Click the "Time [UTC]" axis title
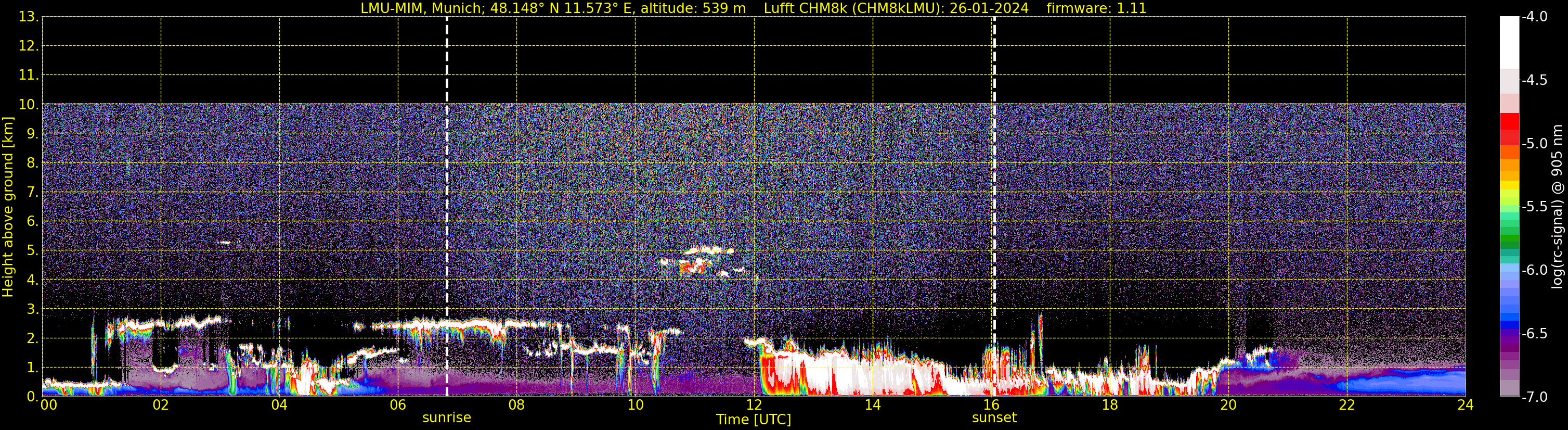The width and height of the screenshot is (1568, 430). (754, 420)
